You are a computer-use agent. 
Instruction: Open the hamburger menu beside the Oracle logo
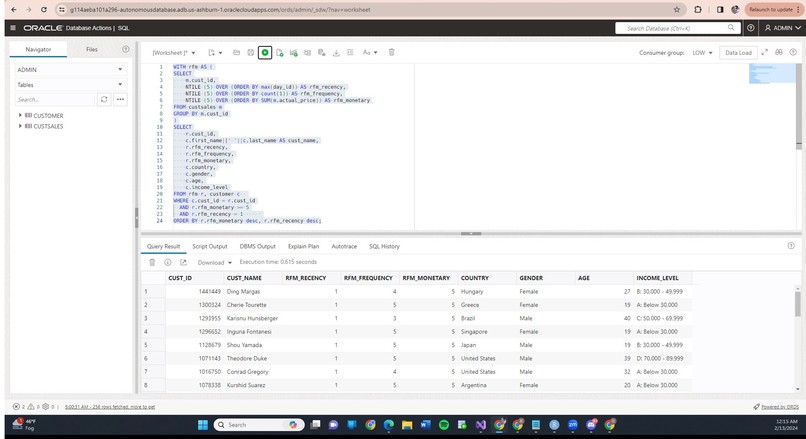click(x=13, y=28)
